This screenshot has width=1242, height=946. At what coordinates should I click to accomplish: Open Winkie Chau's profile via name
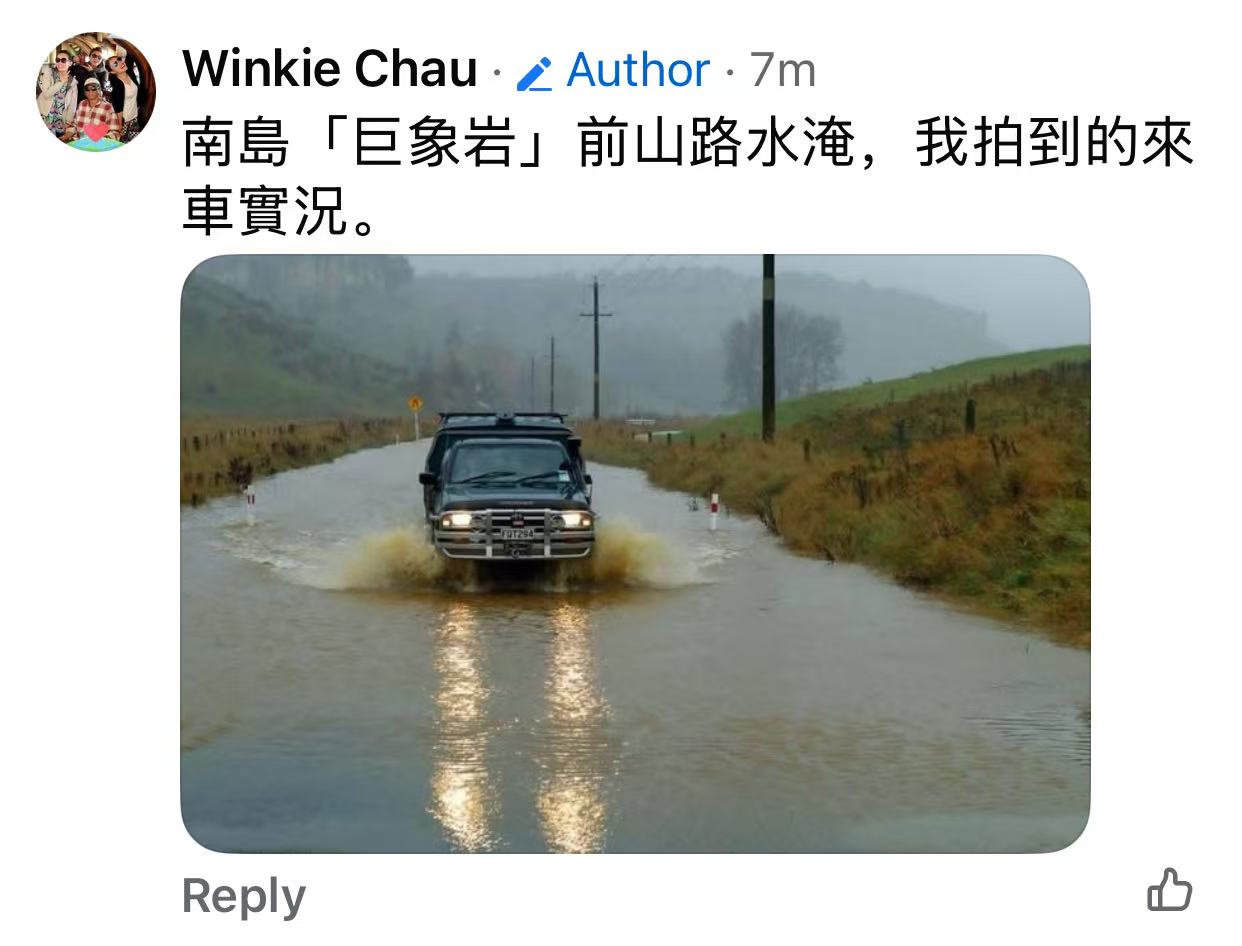point(330,69)
